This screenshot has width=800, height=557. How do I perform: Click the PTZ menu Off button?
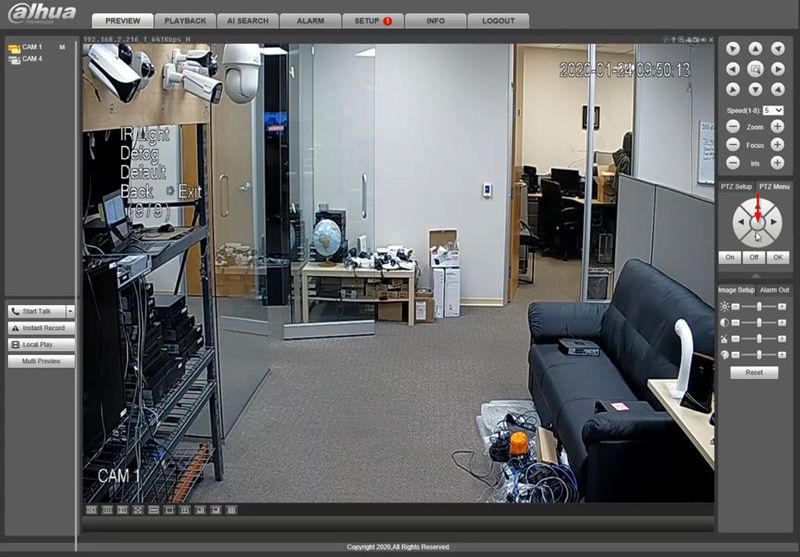coord(754,258)
